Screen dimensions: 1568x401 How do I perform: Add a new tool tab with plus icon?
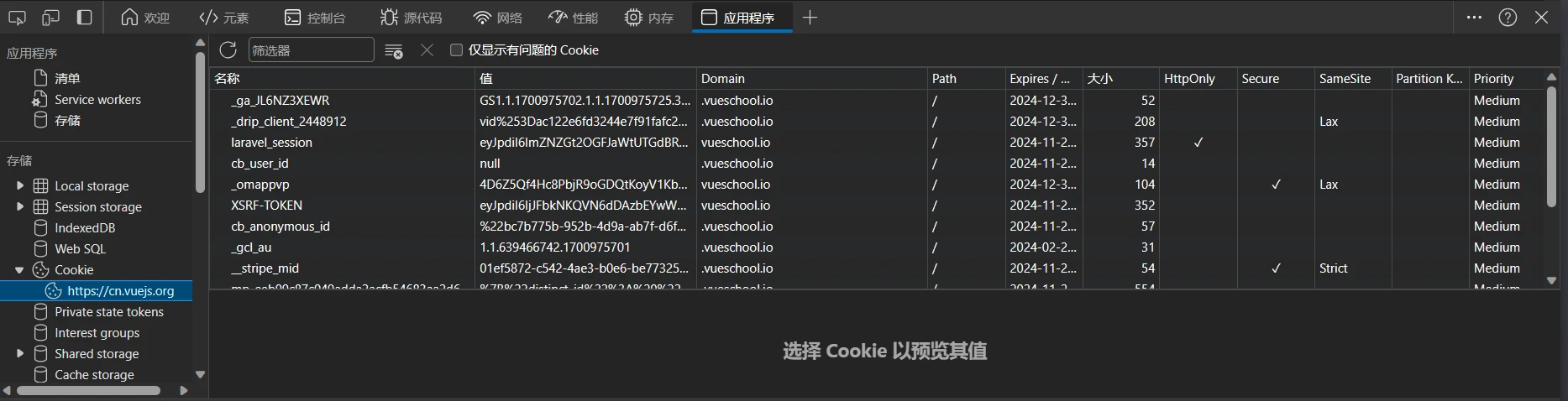point(810,18)
